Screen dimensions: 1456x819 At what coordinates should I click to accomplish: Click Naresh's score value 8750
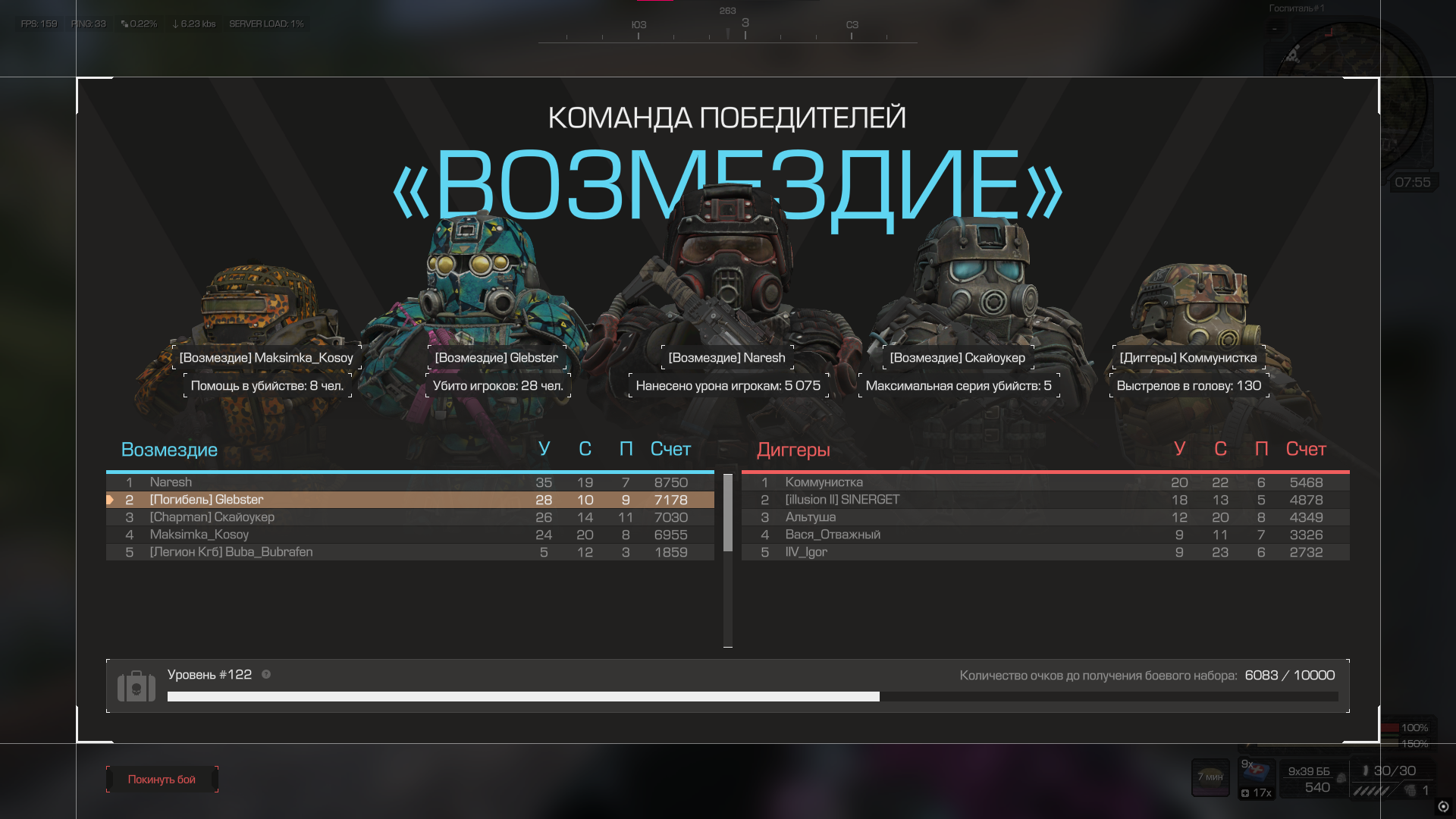(x=671, y=482)
